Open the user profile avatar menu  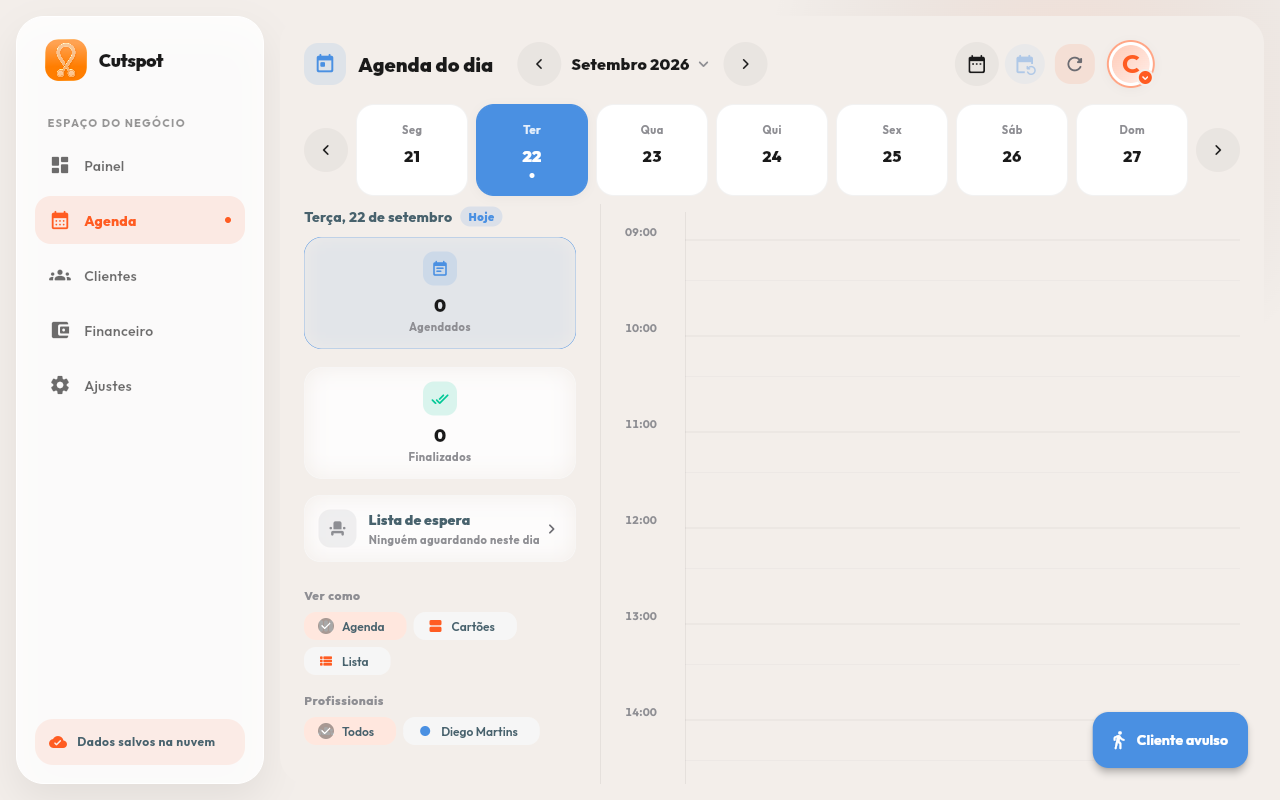pos(1131,64)
